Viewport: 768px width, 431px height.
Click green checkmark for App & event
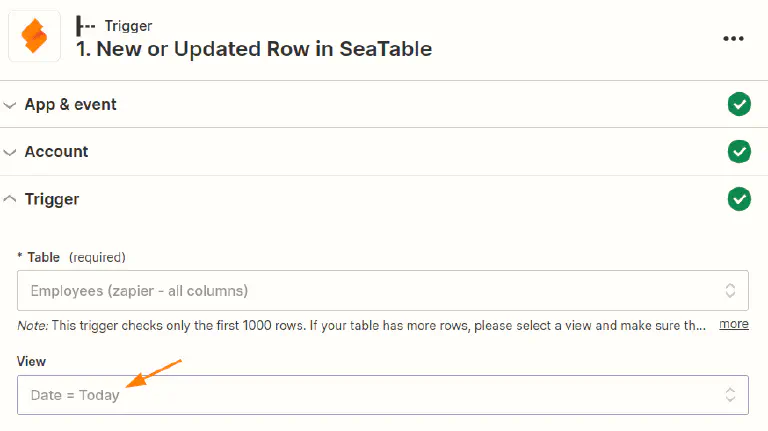[739, 104]
